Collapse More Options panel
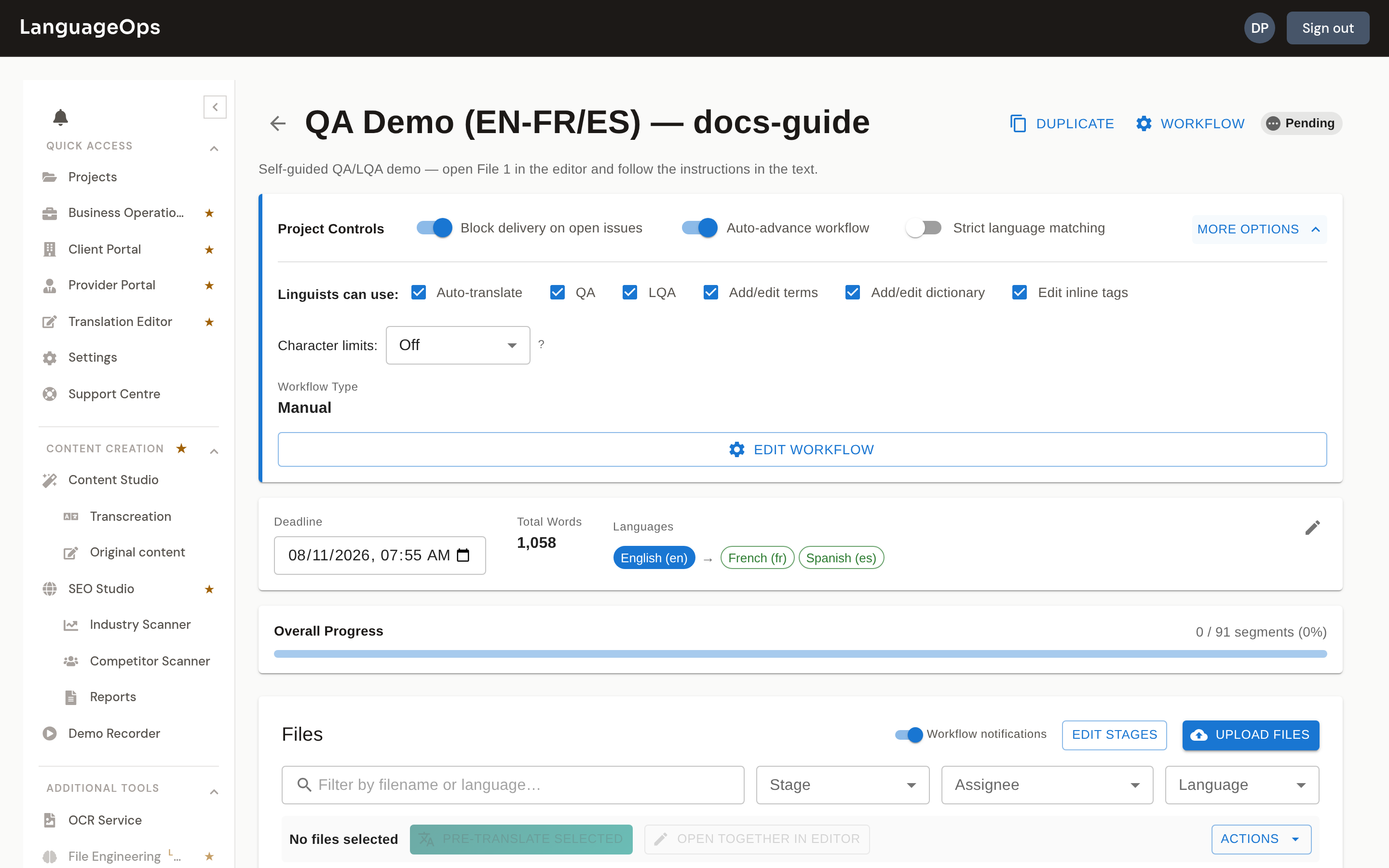 point(1259,229)
